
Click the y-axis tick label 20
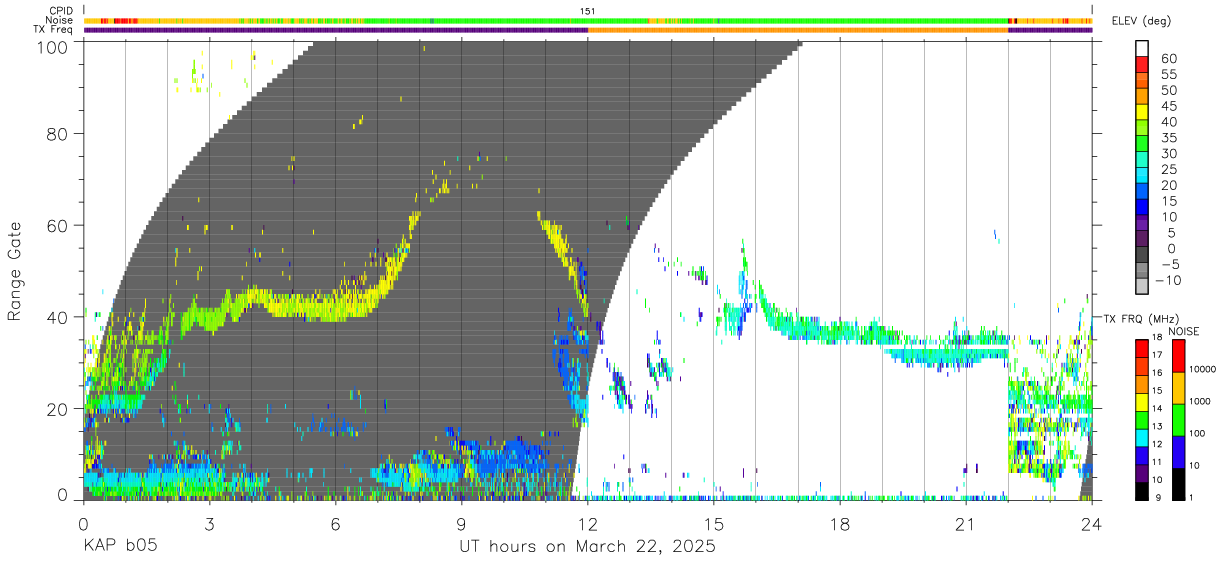click(57, 409)
